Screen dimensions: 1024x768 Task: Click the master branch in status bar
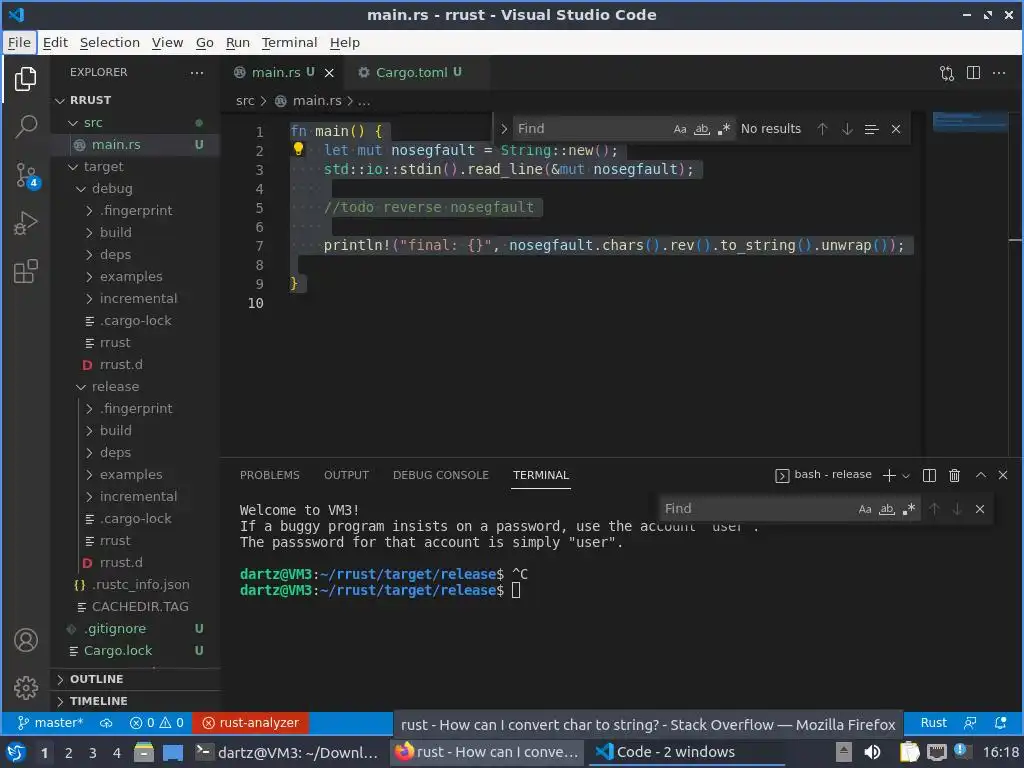pos(50,723)
